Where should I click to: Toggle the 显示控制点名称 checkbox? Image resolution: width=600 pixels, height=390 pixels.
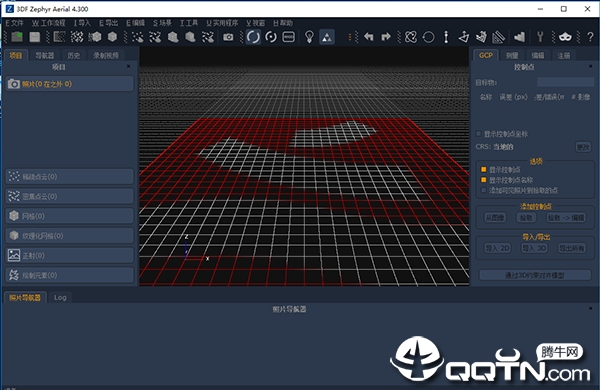484,180
